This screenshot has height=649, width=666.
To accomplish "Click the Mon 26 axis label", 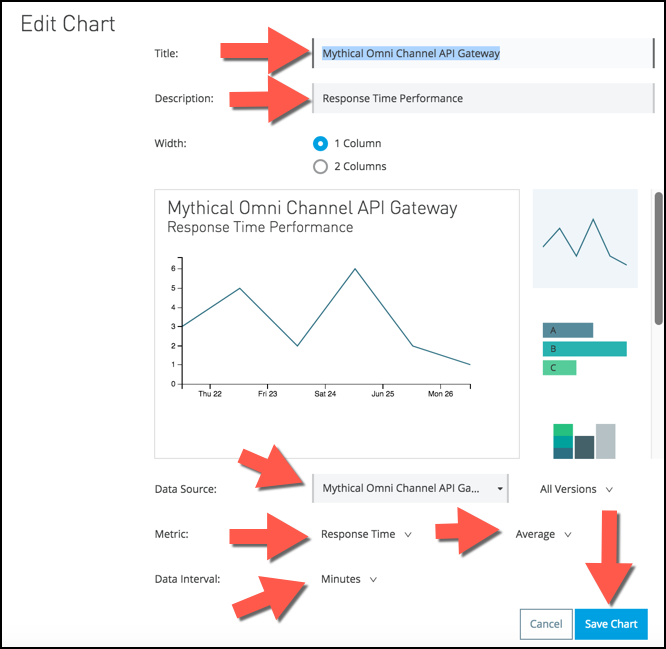I will [x=440, y=394].
